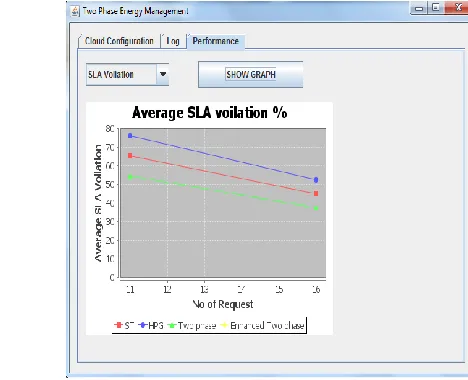Screen dimensions: 468x380
Task: Click the 'Two phase' legend text
Action: click(x=197, y=325)
